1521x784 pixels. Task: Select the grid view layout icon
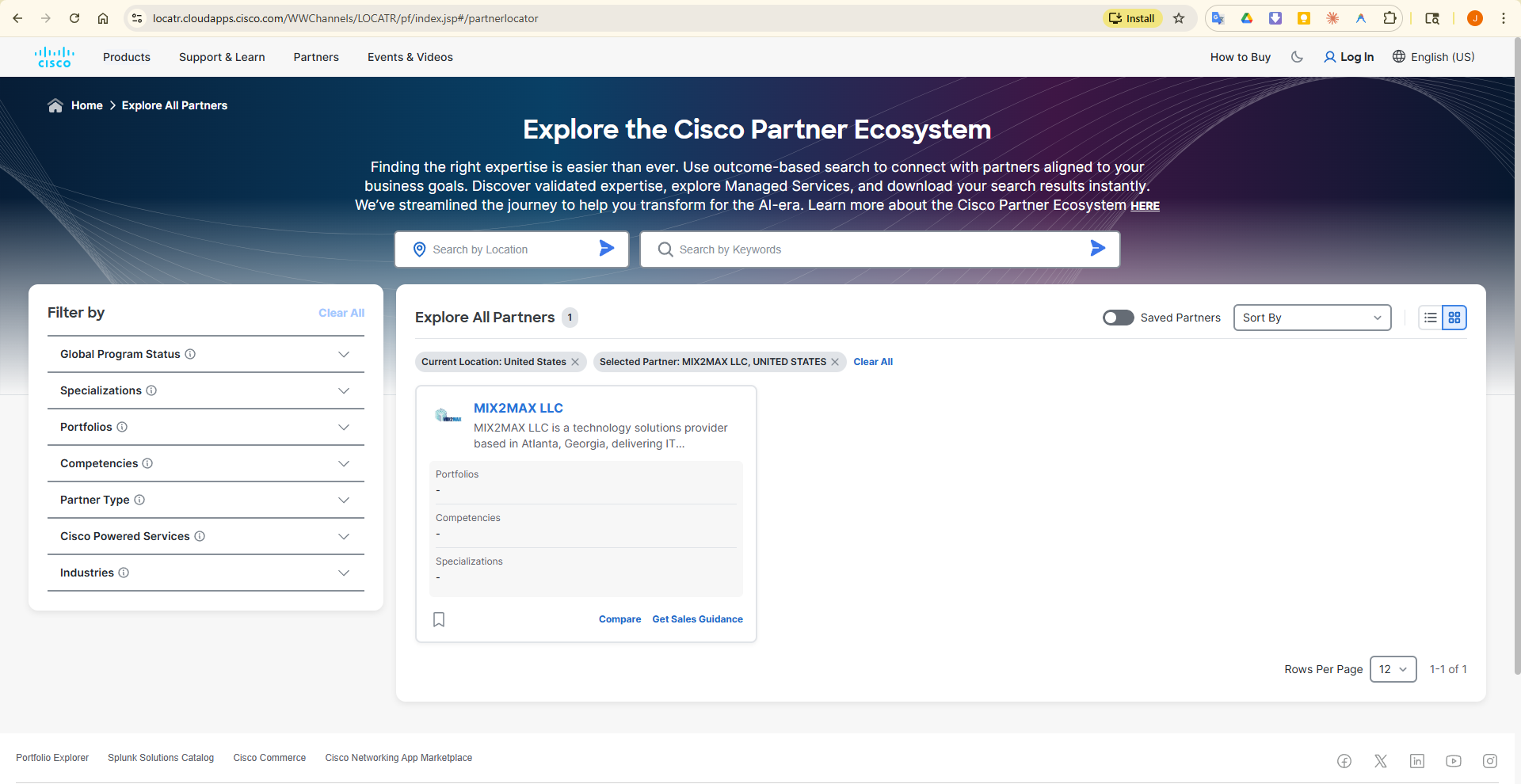pos(1454,317)
